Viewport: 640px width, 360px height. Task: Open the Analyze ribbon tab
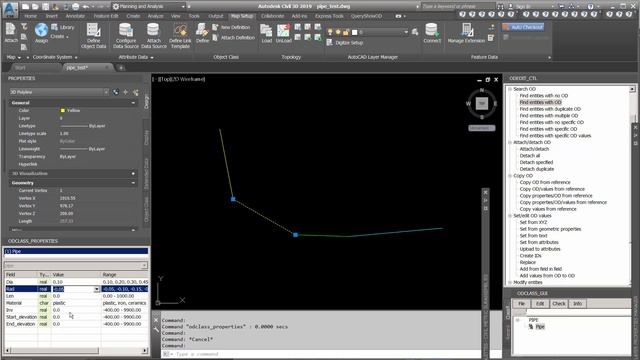[155, 16]
